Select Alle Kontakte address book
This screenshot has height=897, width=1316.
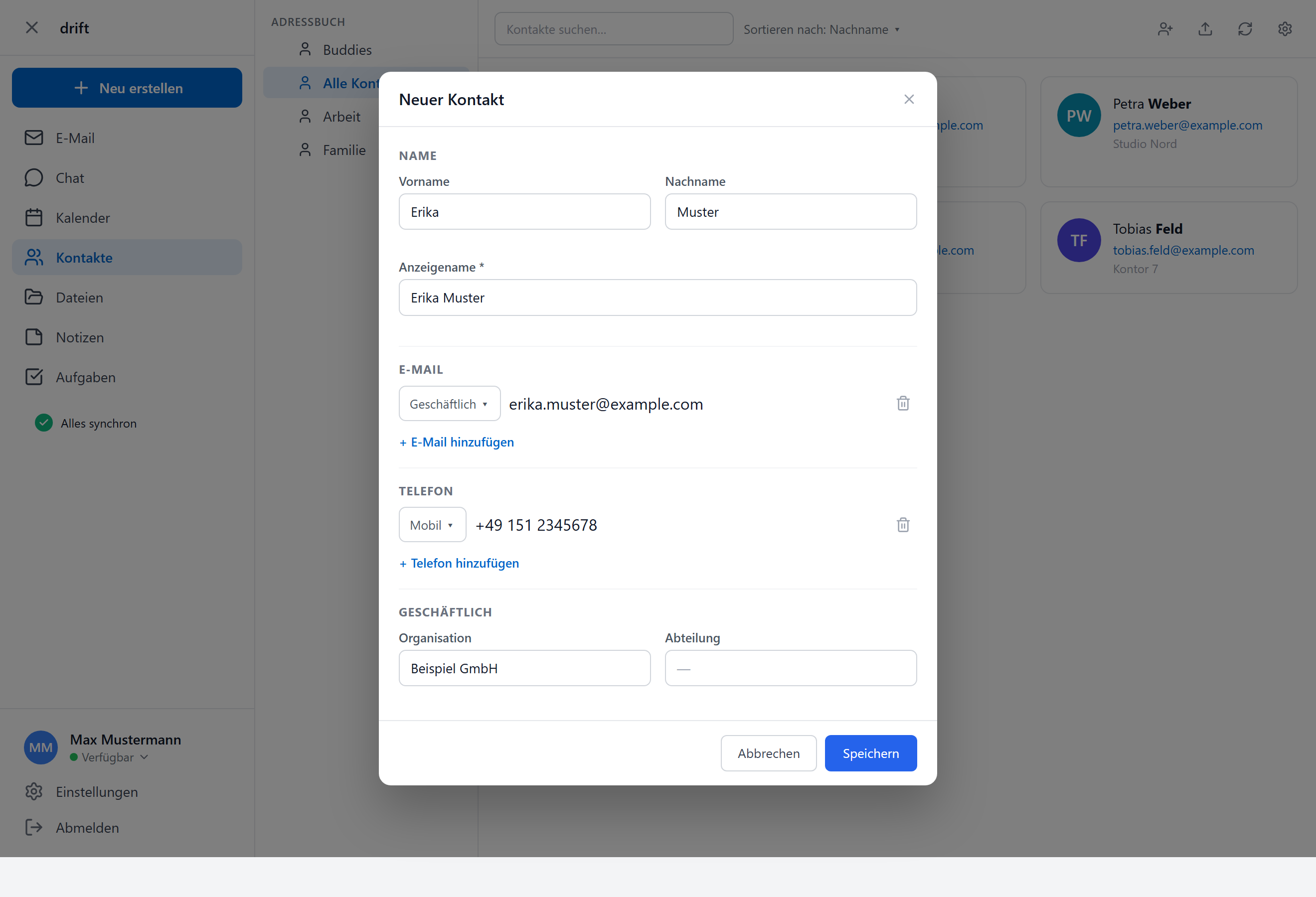[x=321, y=83]
